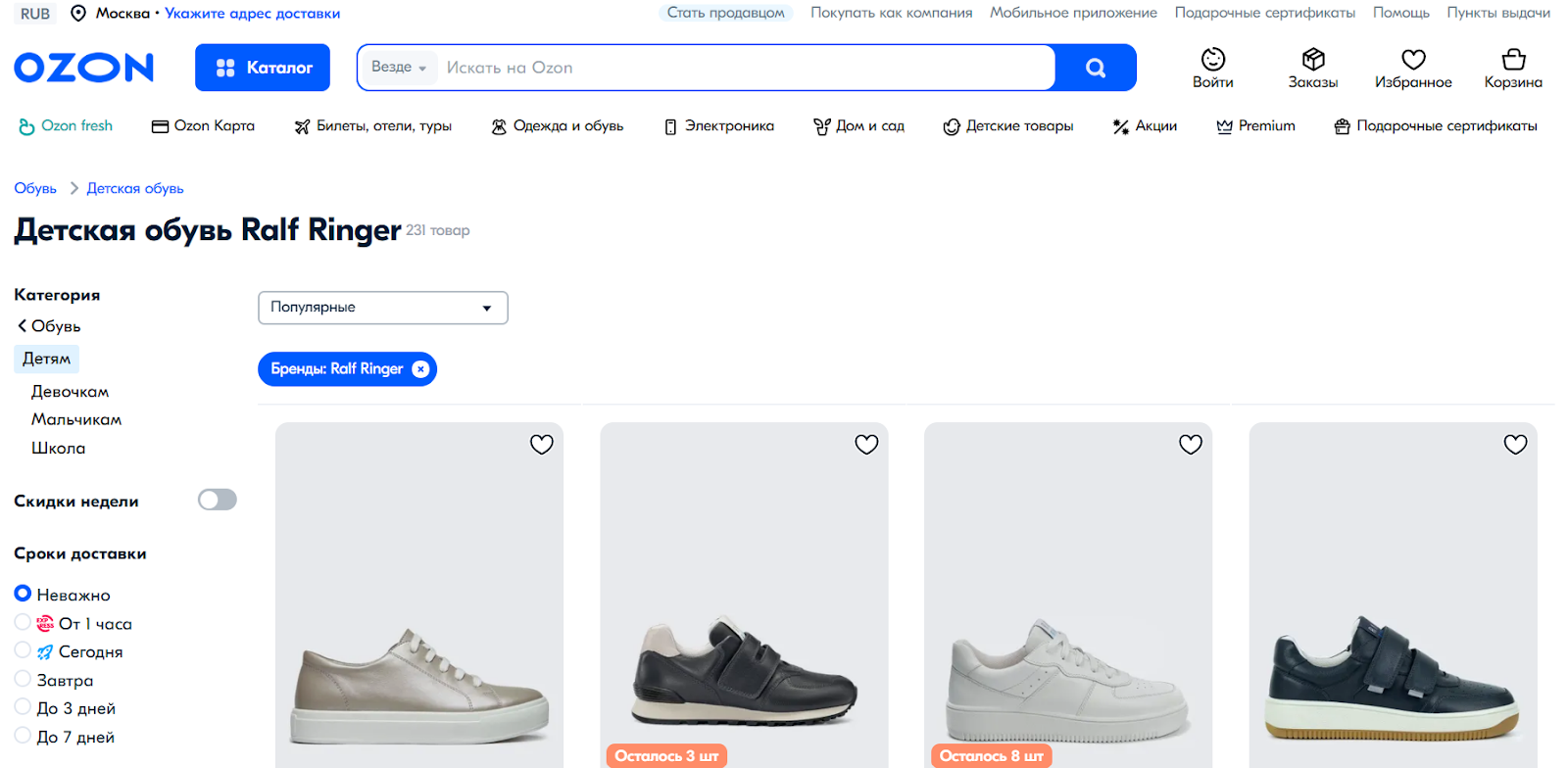Expand the Везде search scope dropdown
The width and height of the screenshot is (1568, 768).
(x=398, y=68)
